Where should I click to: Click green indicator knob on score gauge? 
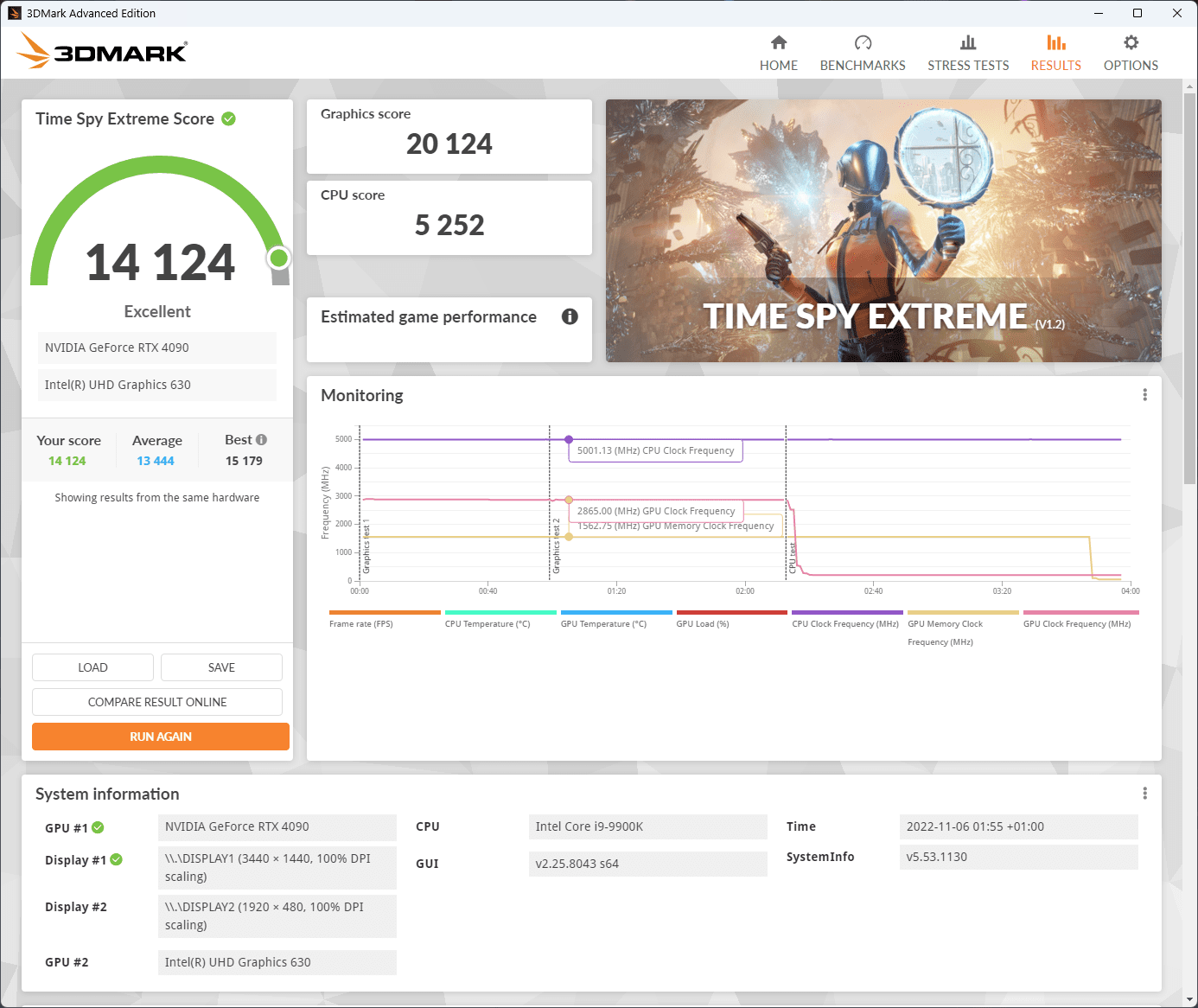[279, 258]
